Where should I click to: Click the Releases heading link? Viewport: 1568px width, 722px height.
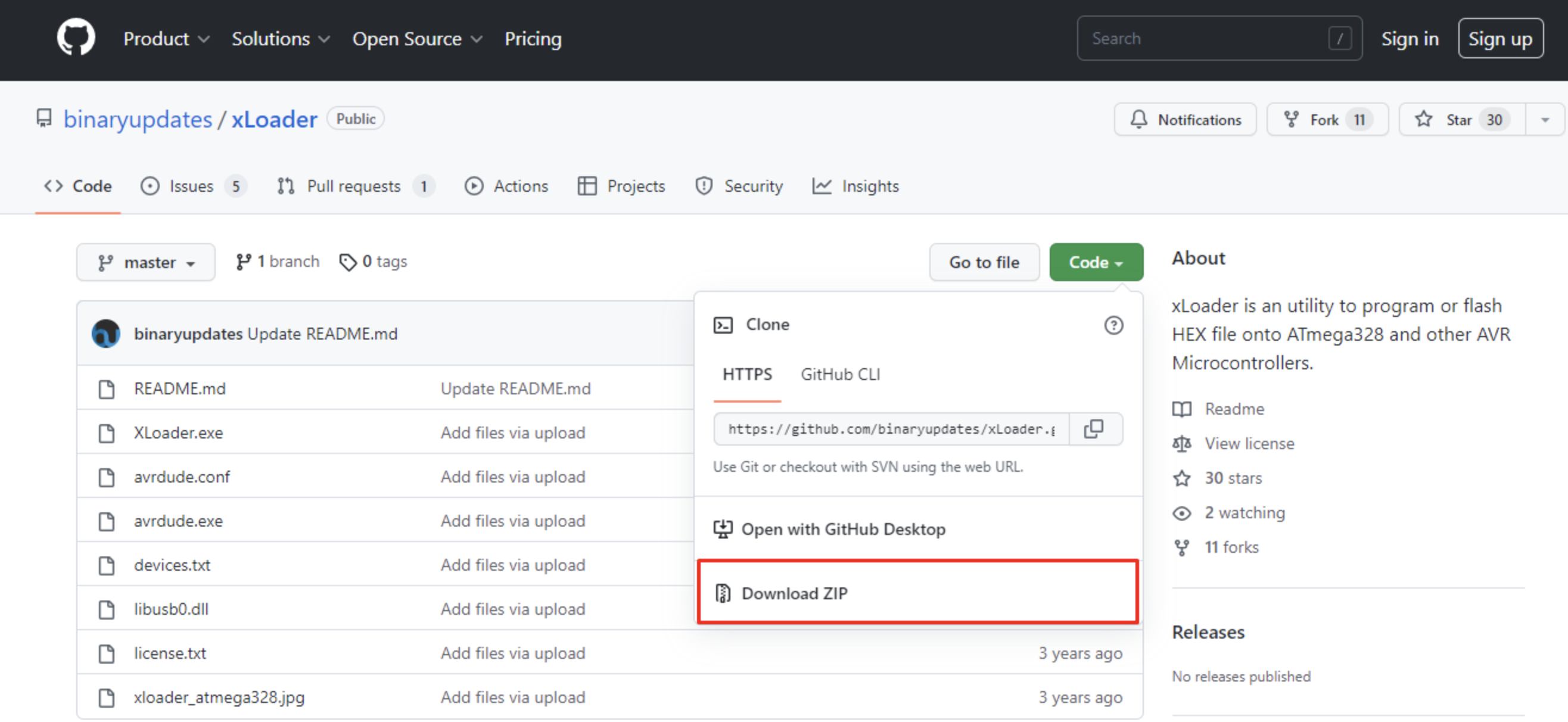(1208, 632)
